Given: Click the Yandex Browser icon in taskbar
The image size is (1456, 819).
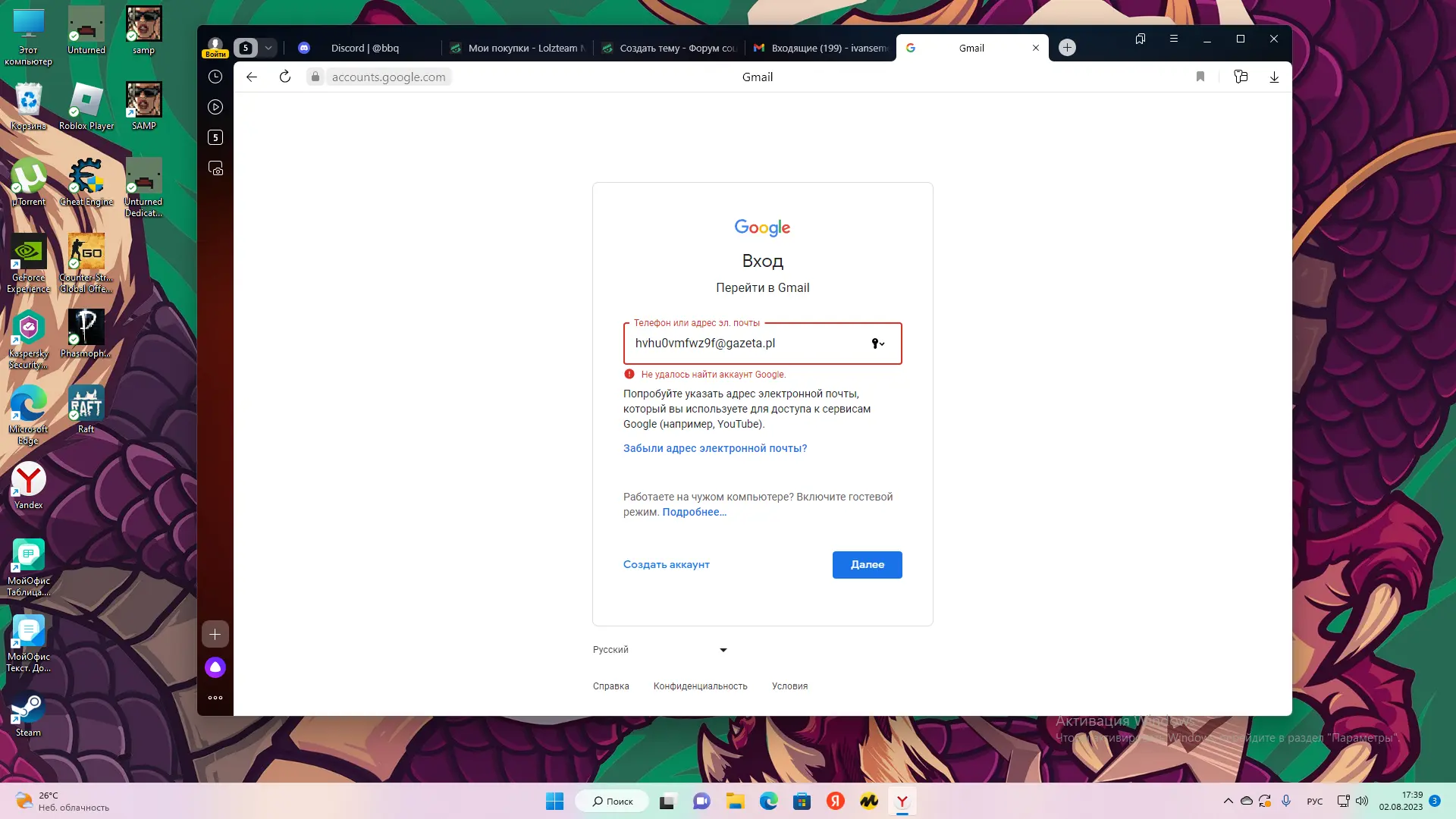Looking at the screenshot, I should pos(901,801).
